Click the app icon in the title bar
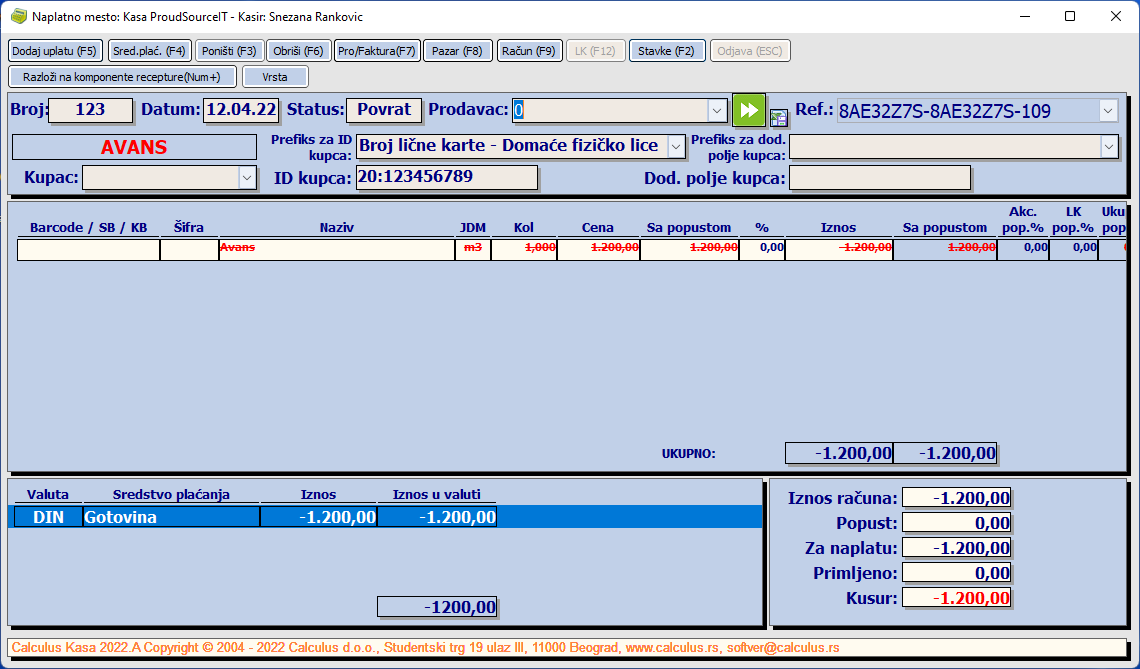Viewport: 1140px width, 669px height. pyautogui.click(x=17, y=16)
